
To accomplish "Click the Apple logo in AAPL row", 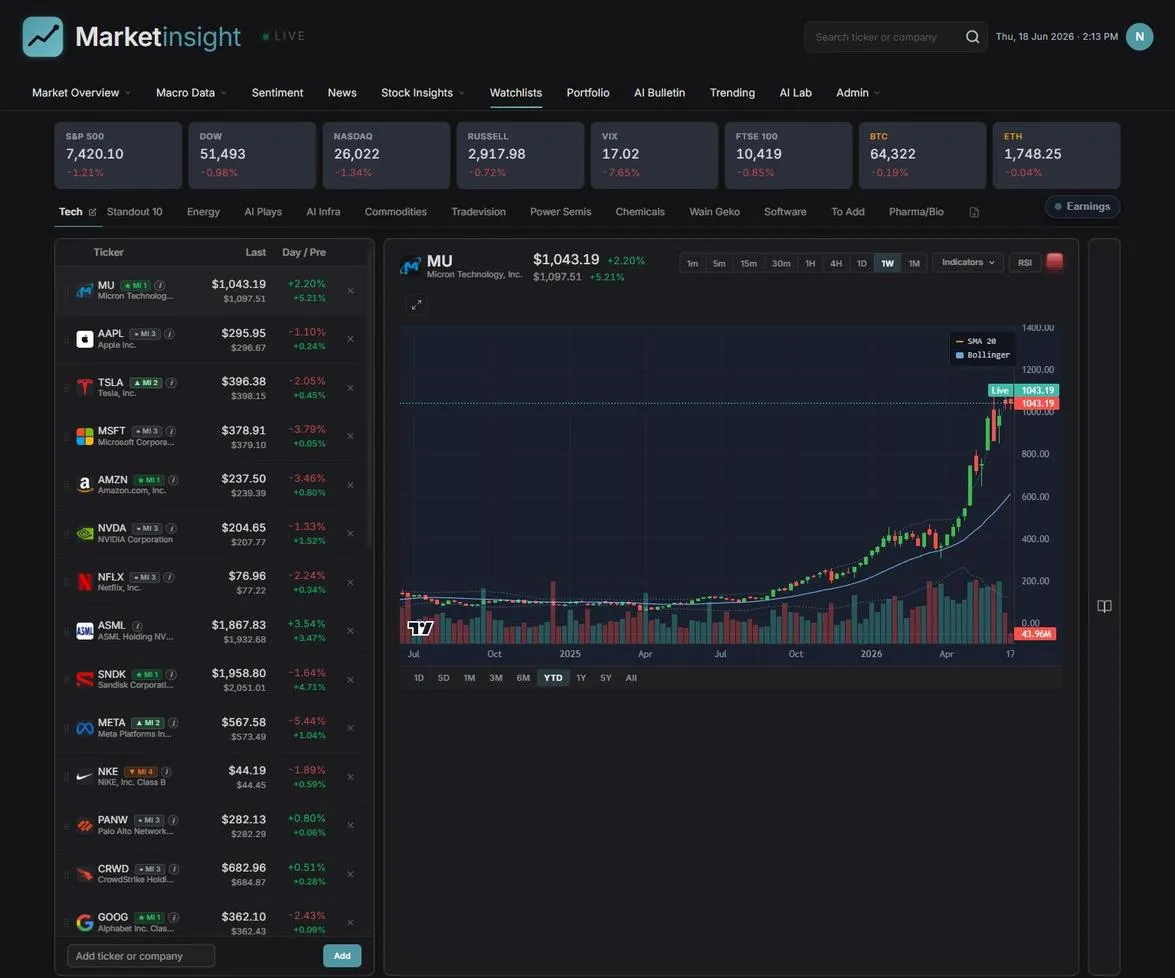I will pos(85,339).
